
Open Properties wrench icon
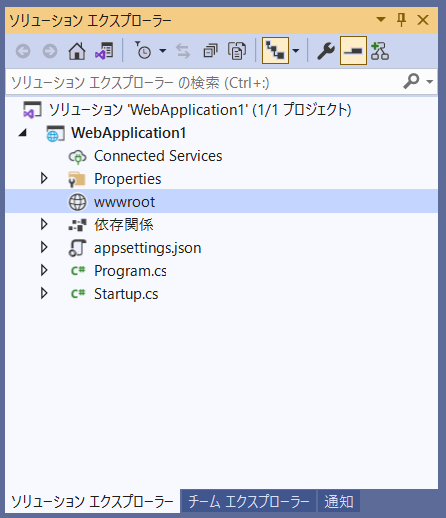pos(326,51)
